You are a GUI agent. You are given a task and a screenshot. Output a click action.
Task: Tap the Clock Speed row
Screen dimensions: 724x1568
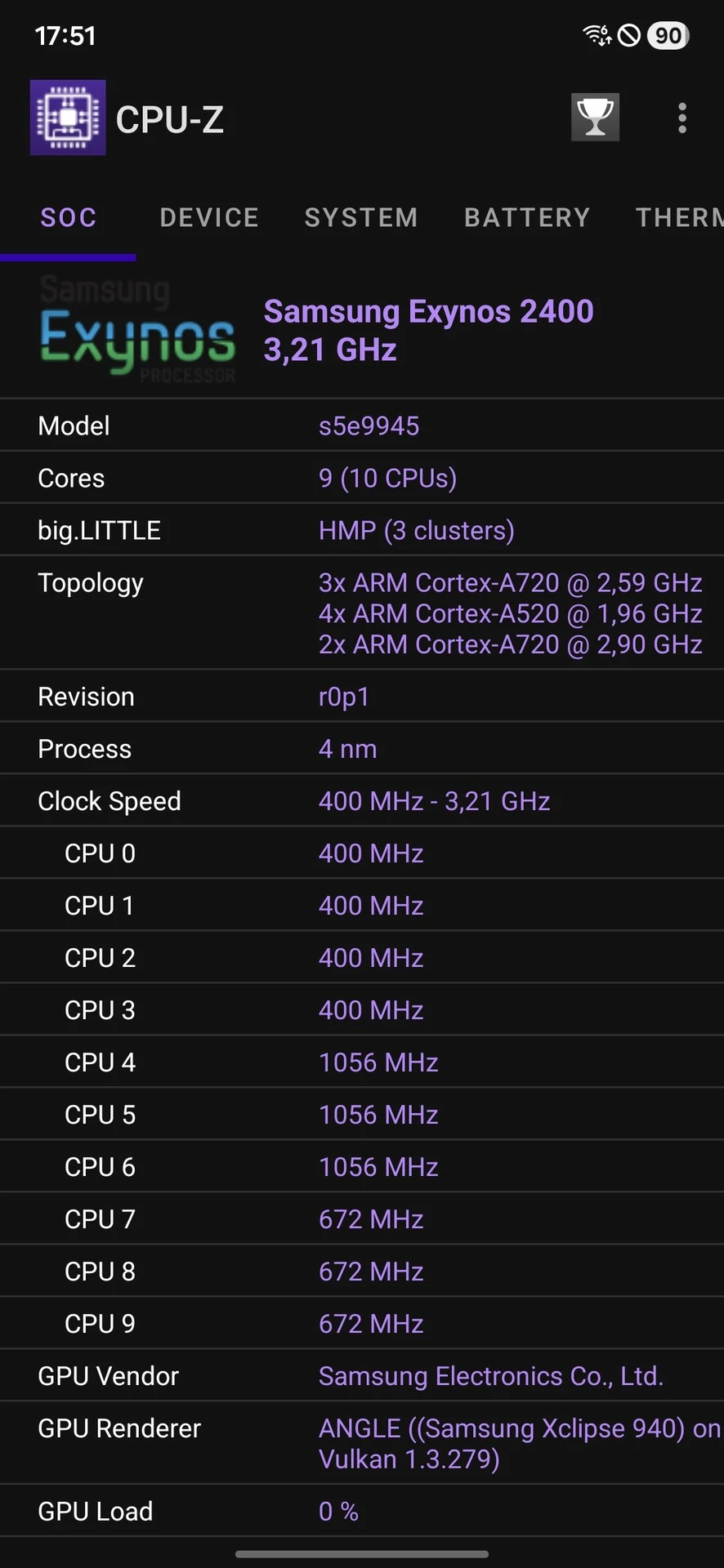(x=362, y=801)
